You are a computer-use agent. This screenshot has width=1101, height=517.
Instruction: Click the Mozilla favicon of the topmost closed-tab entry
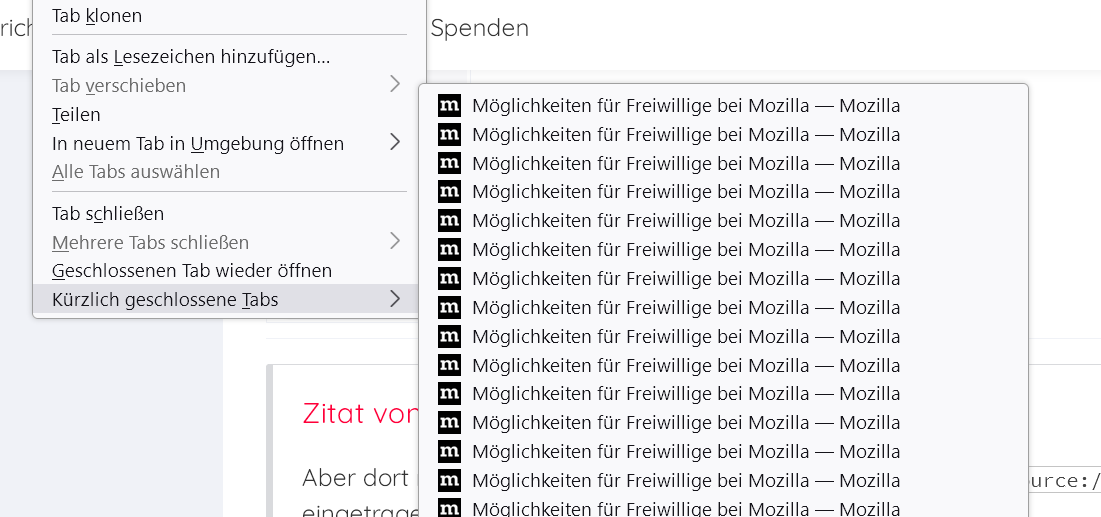point(449,106)
